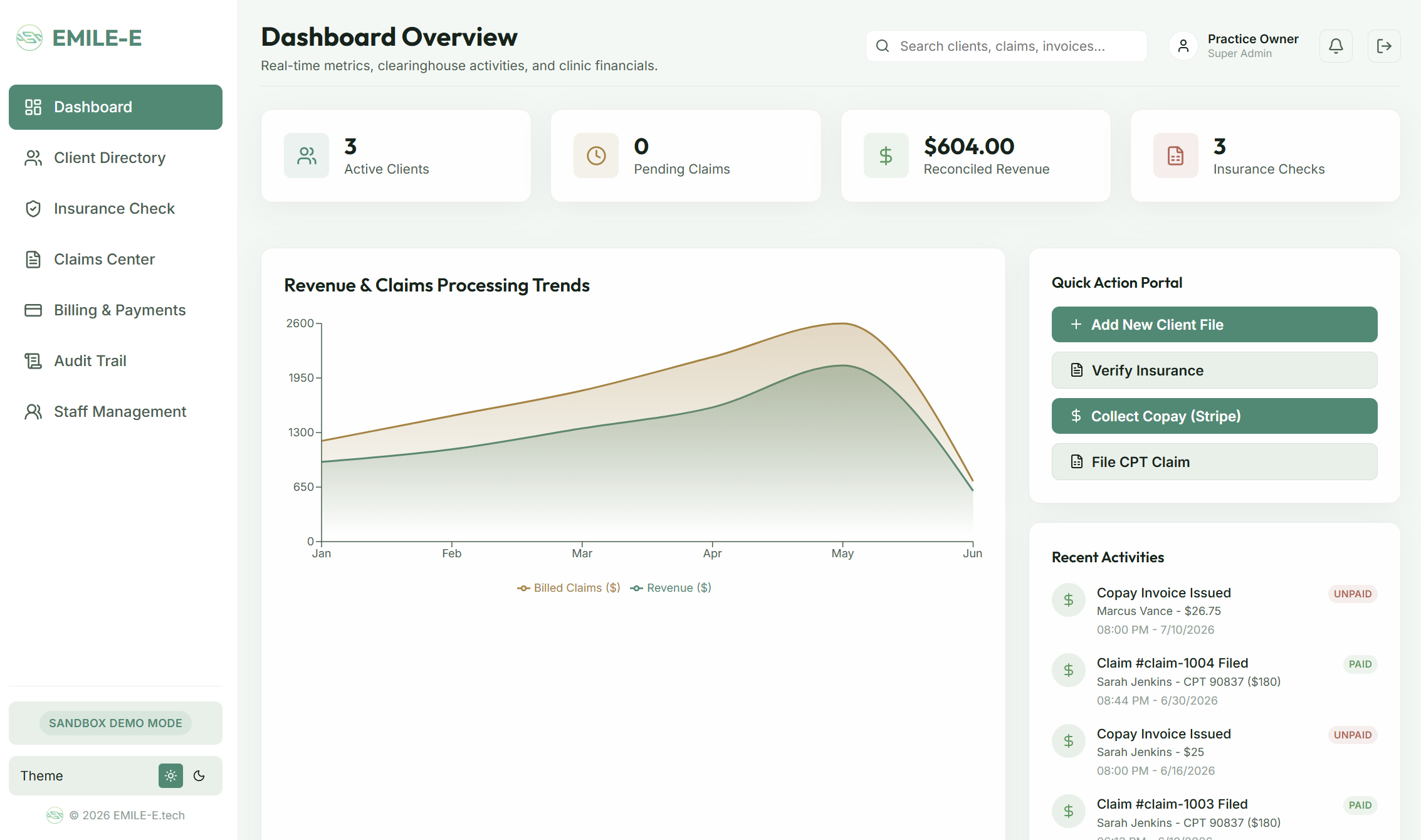
Task: Click the Verify Insurance button
Action: point(1214,370)
